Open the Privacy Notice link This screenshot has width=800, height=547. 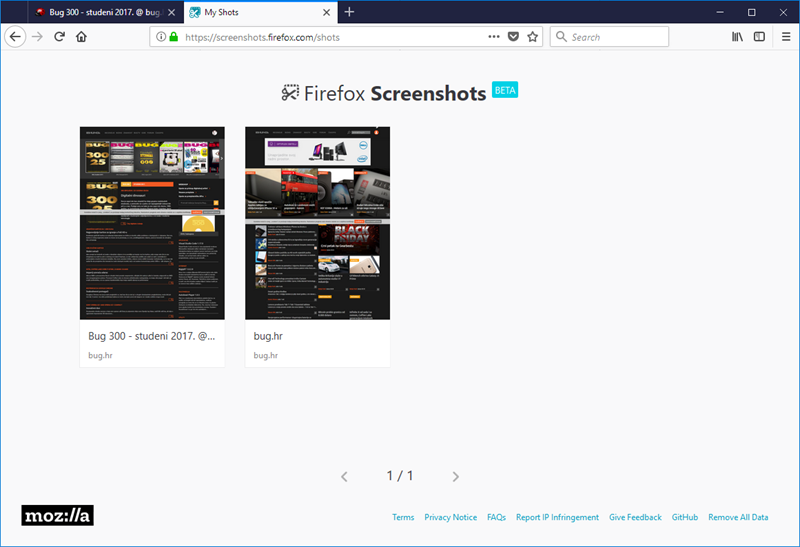(x=450, y=517)
